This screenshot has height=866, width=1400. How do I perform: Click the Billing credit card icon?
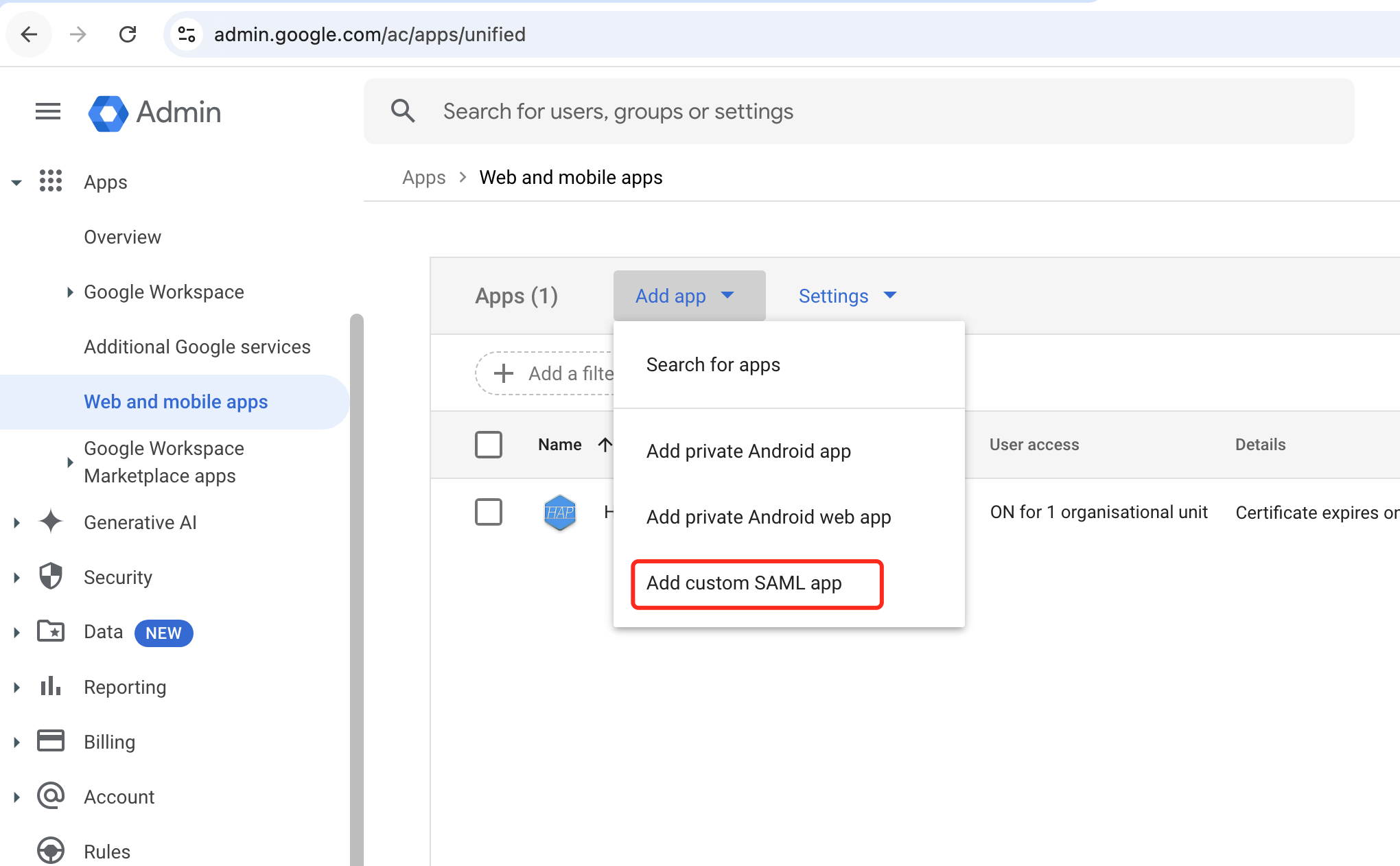point(51,741)
